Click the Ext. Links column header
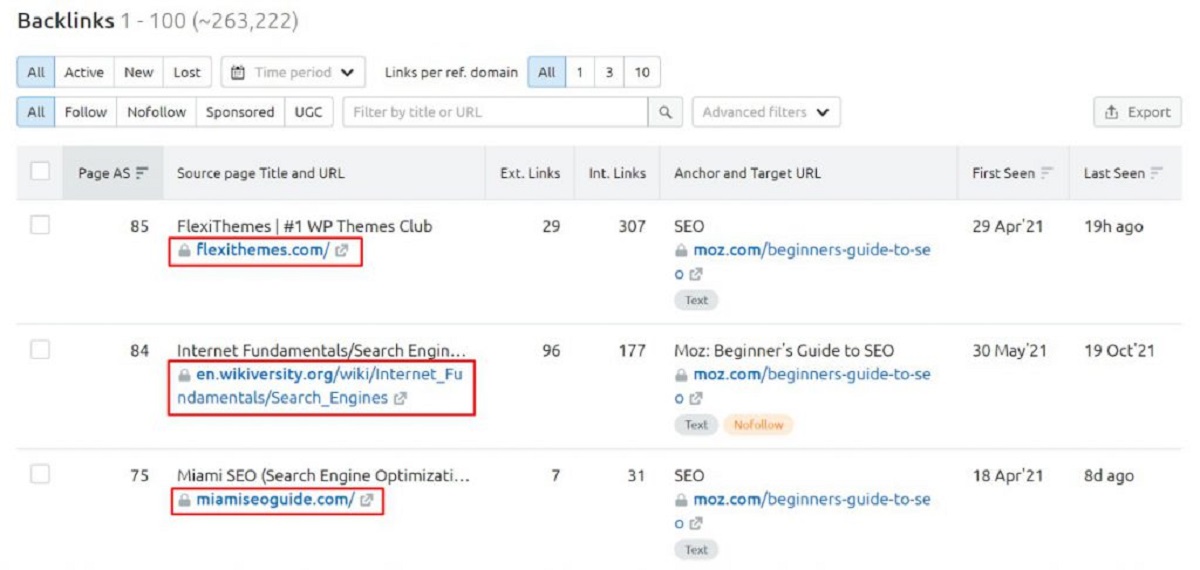1200x570 pixels. coord(530,173)
